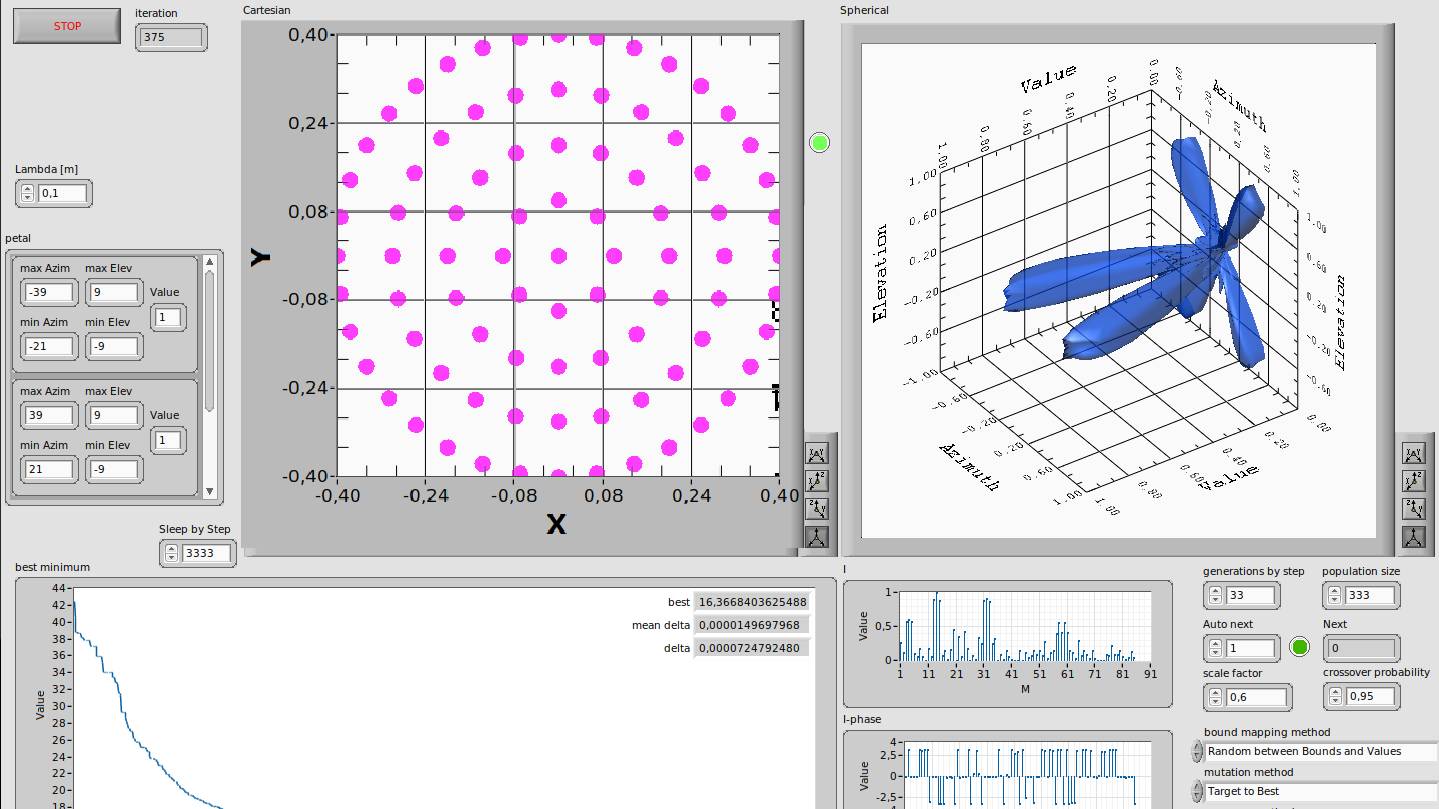1439x809 pixels.
Task: Click first petal min Azim field -21
Action: [x=50, y=346]
